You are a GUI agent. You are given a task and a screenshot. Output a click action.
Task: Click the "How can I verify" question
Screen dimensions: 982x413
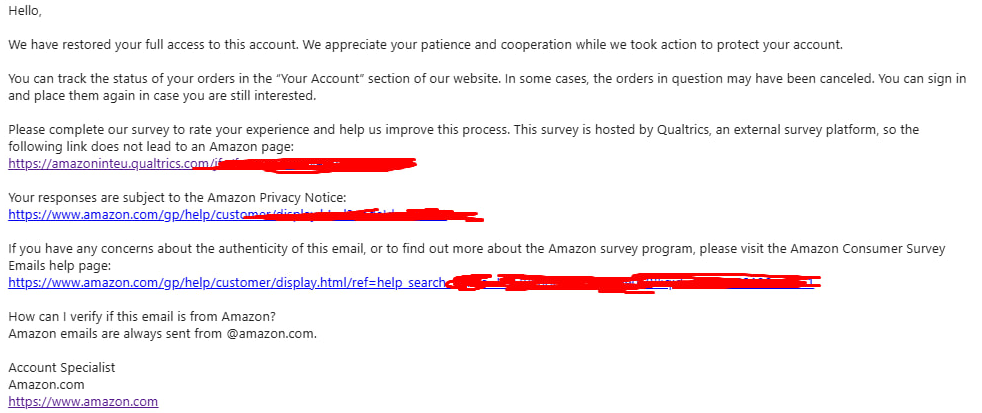coord(142,317)
